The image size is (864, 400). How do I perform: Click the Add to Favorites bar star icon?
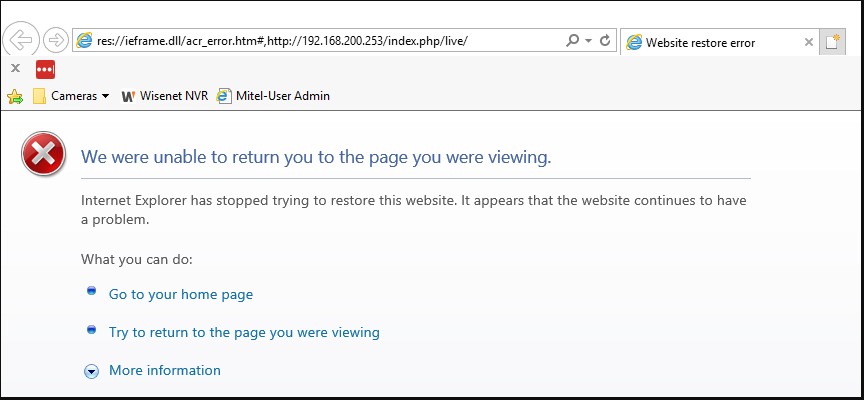[15, 97]
